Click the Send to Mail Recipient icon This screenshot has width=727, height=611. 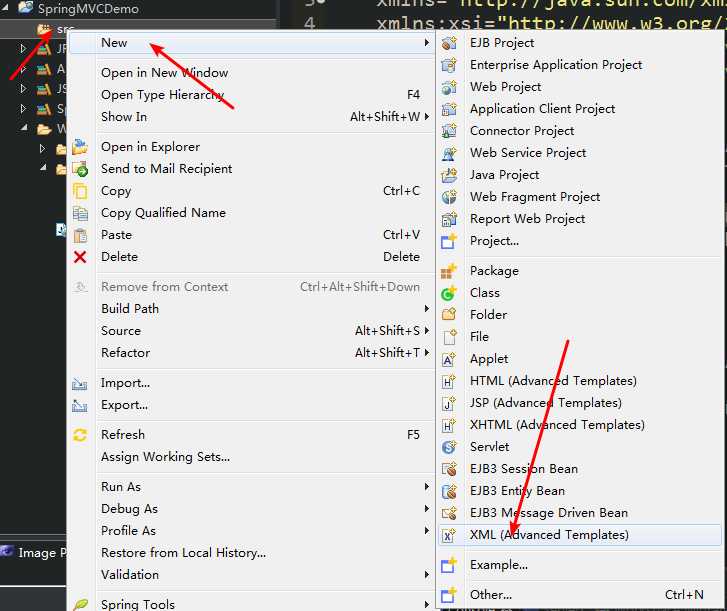(x=80, y=169)
